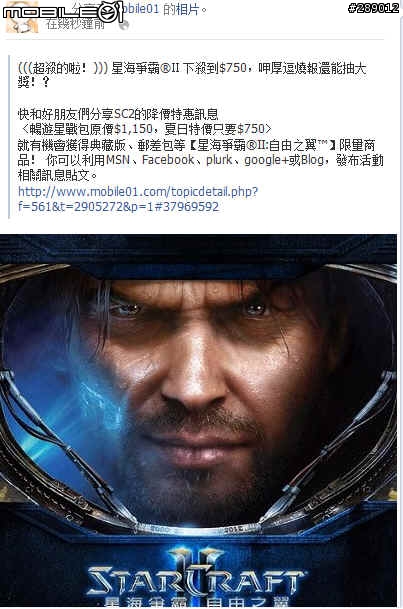Click the price line mentioning $1,150 and $750
Screen dimensions: 403x609
[x=145, y=129]
